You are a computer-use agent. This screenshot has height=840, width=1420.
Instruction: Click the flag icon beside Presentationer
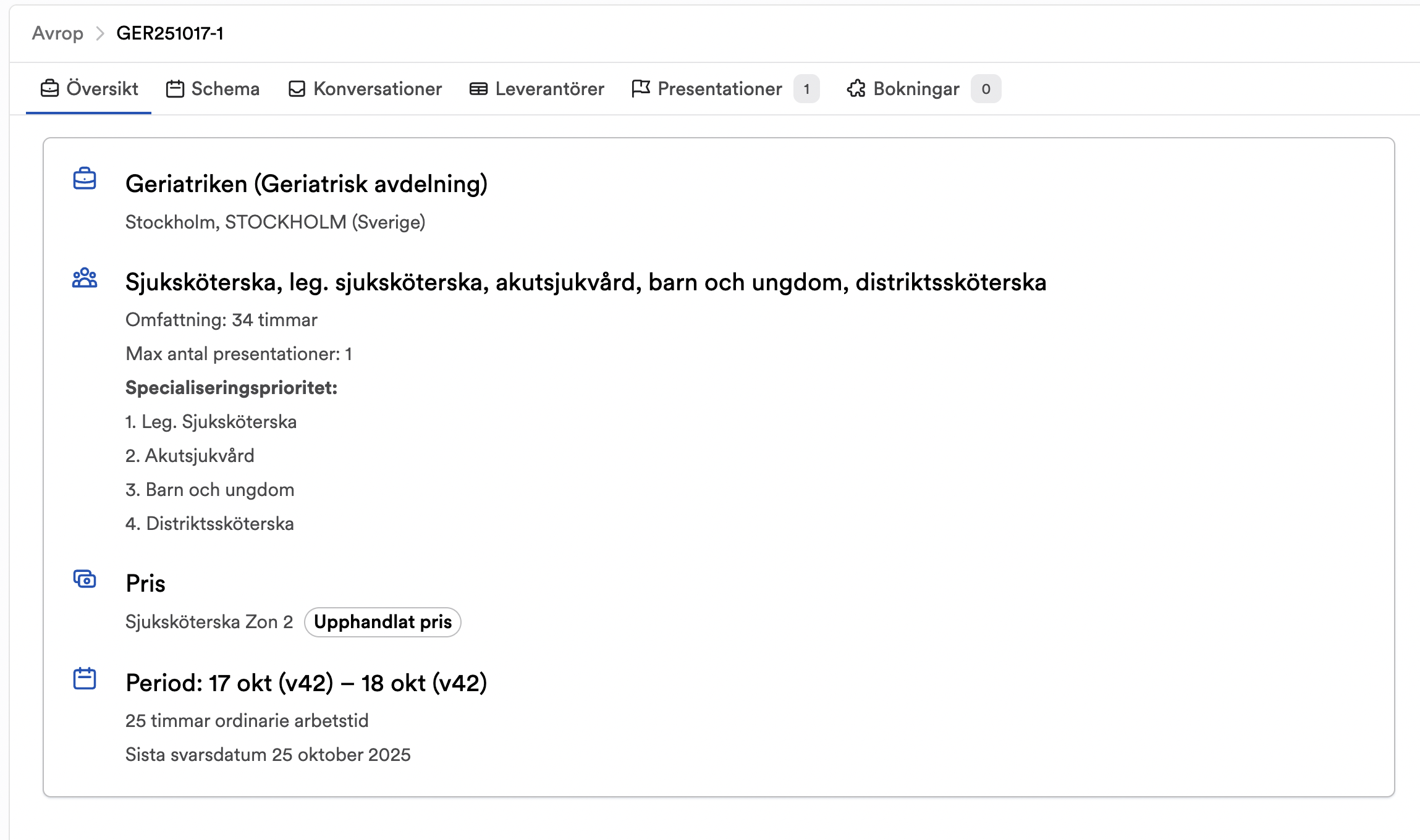[641, 89]
